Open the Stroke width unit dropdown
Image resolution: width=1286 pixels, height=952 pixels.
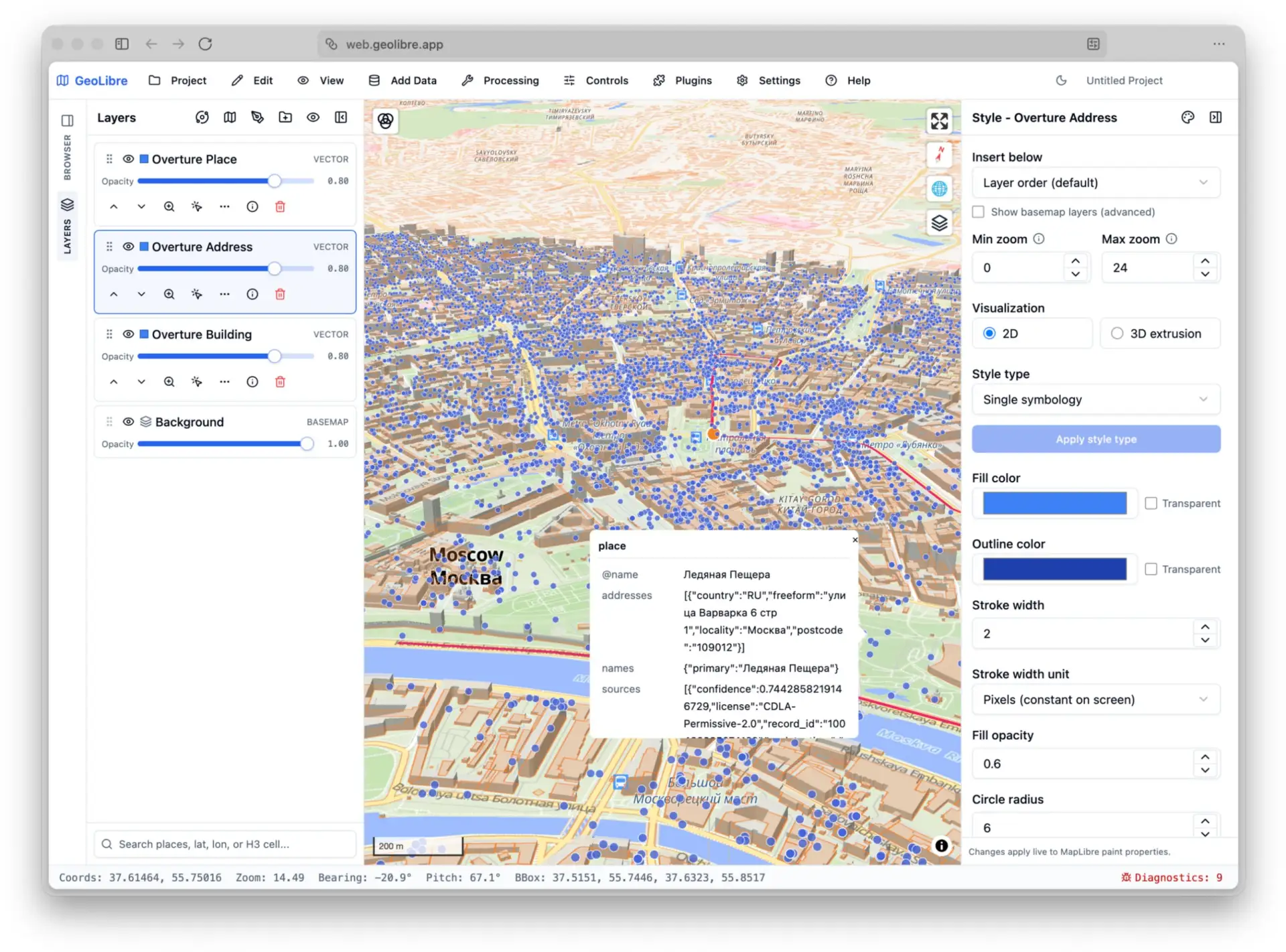tap(1096, 699)
